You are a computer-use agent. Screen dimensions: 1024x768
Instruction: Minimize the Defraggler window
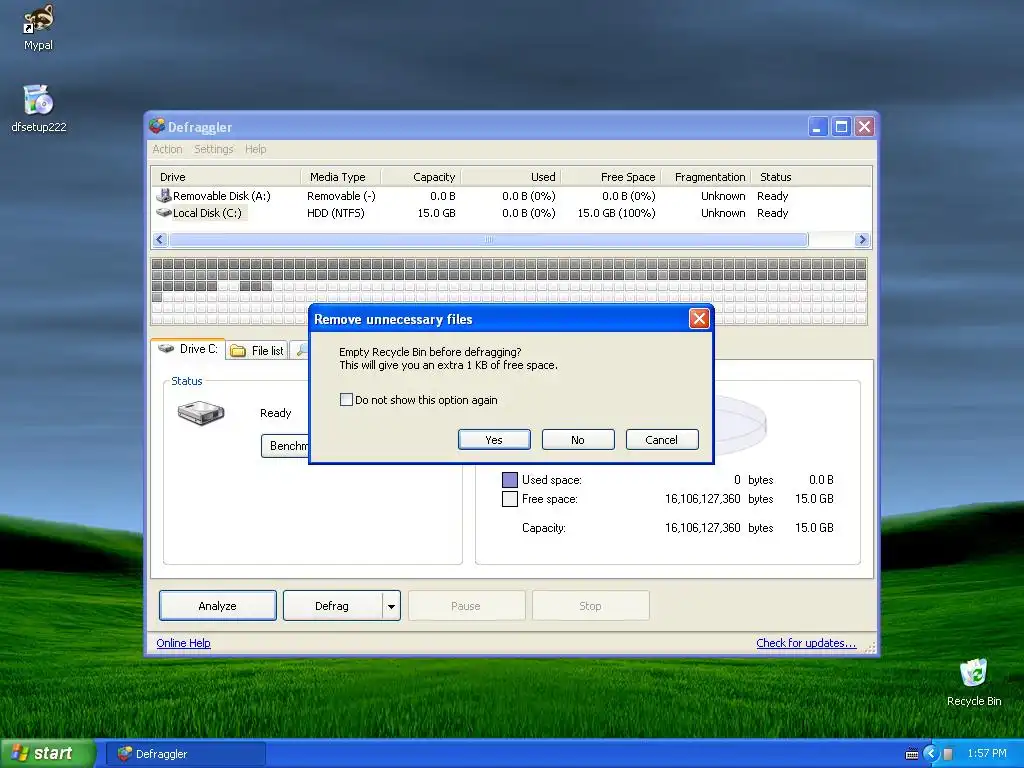click(x=818, y=127)
